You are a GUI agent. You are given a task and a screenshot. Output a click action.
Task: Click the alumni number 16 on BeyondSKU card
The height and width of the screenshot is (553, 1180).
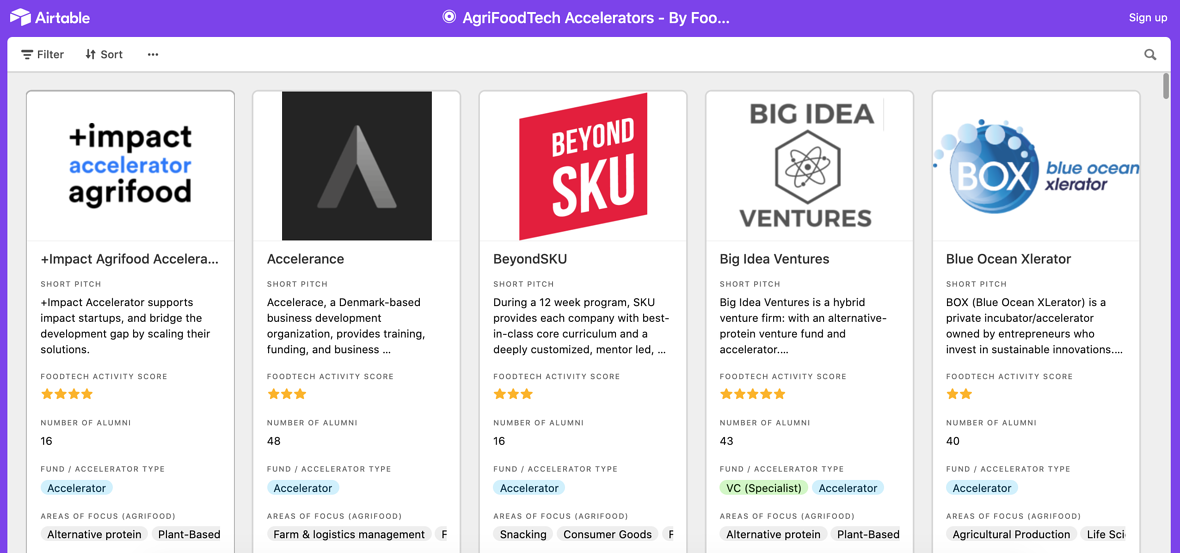click(x=500, y=441)
